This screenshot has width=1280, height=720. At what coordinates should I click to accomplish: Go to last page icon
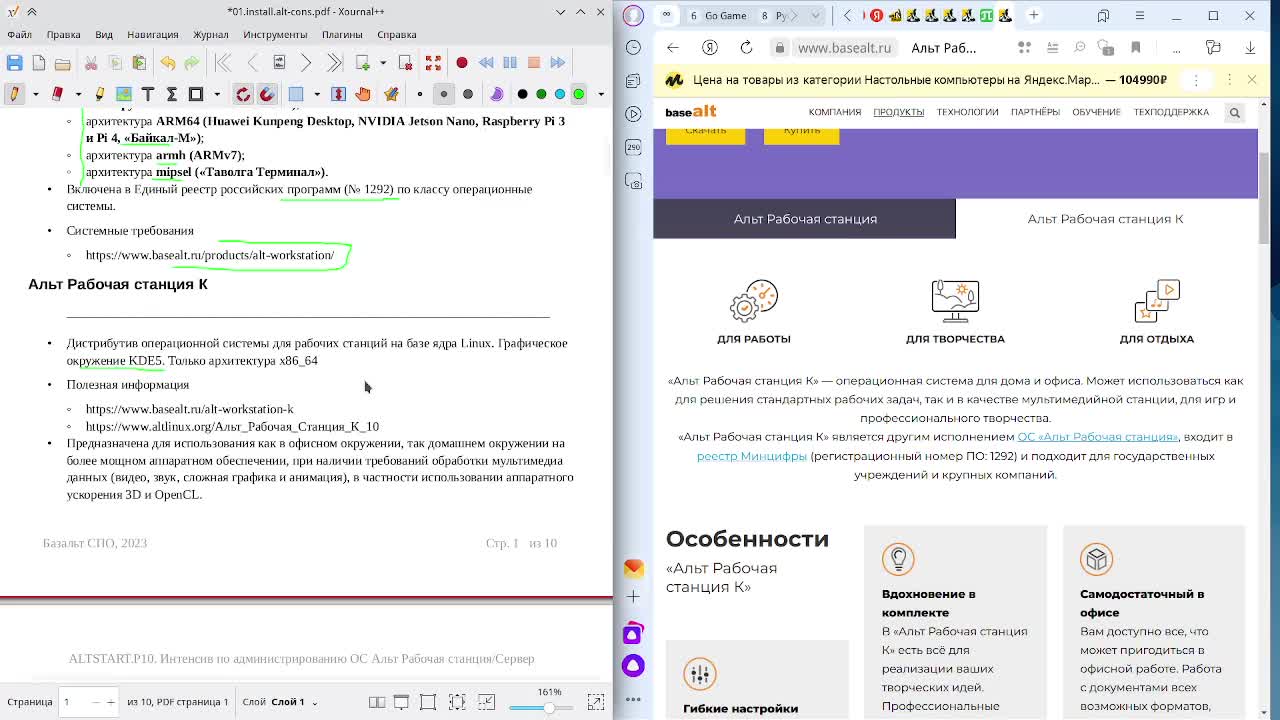tap(334, 63)
